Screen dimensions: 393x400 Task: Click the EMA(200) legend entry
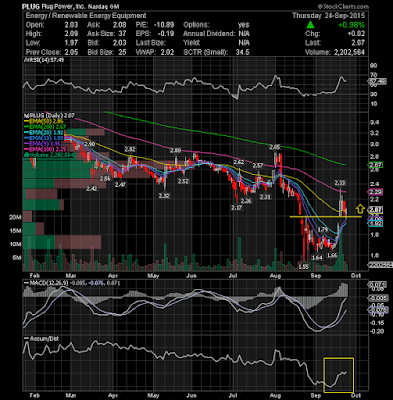(x=46, y=127)
